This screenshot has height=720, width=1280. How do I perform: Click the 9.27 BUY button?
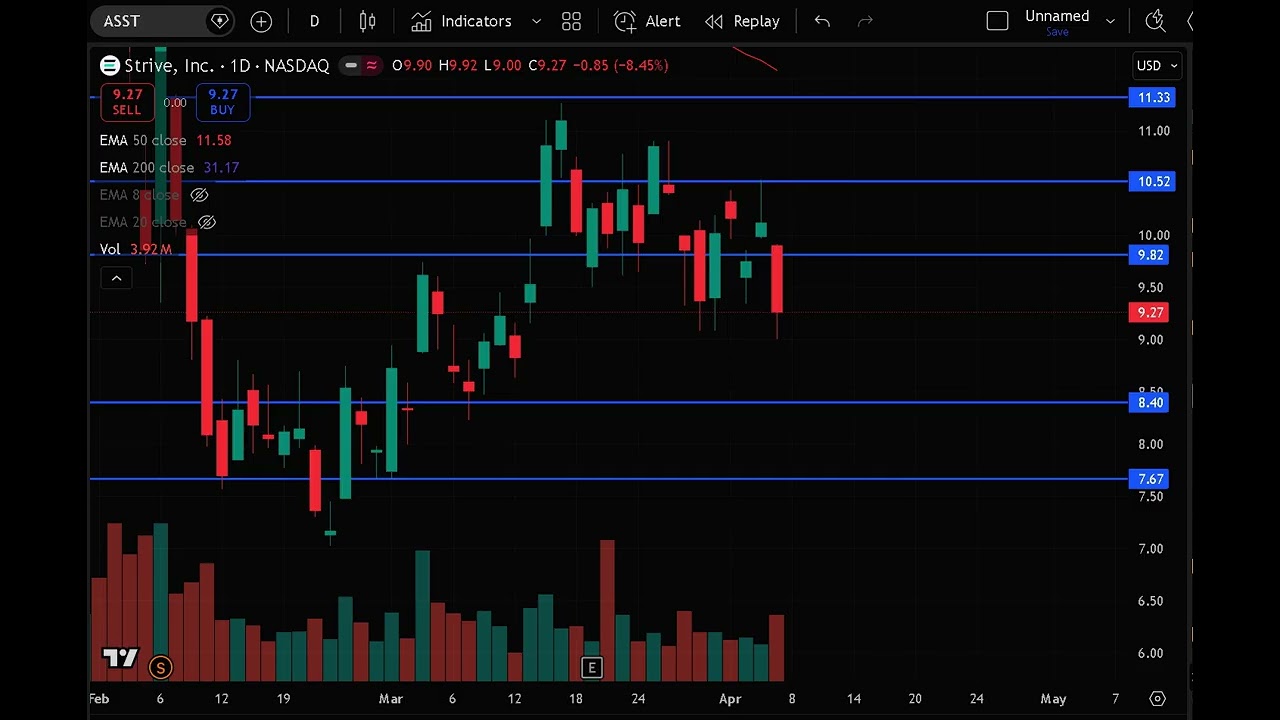[222, 102]
